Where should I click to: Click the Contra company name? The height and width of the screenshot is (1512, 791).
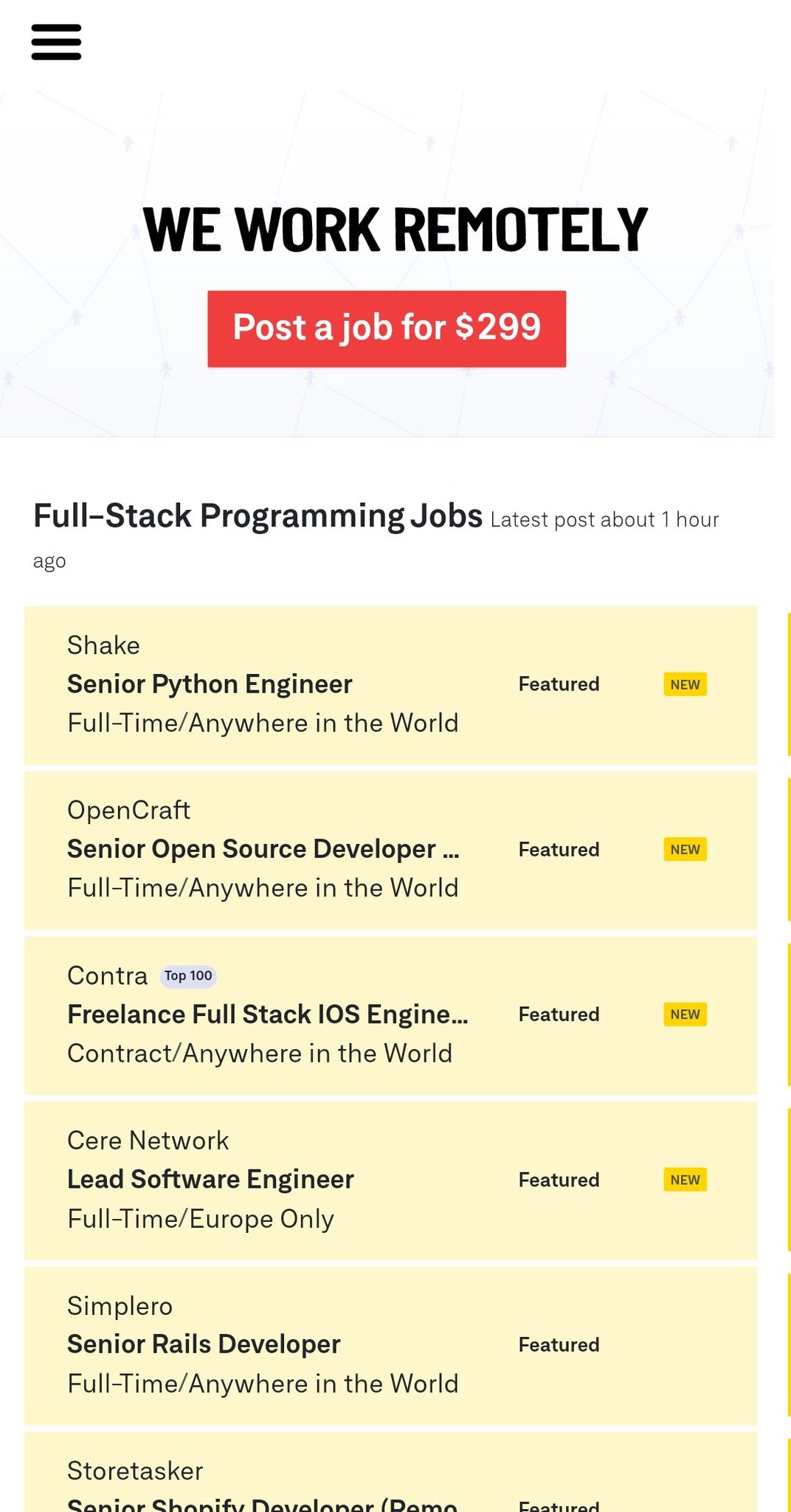tap(108, 975)
